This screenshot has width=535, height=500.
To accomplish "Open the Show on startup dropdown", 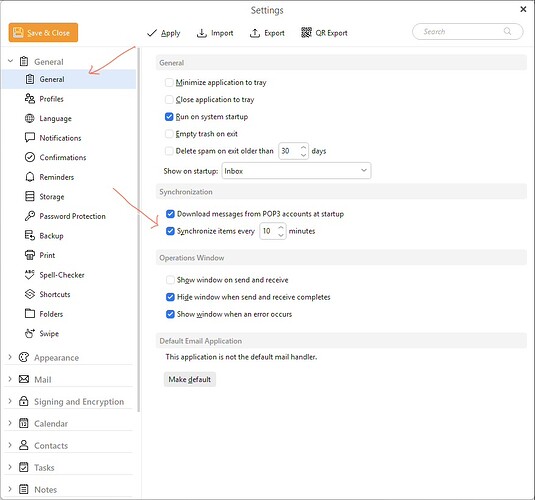I will 296,171.
